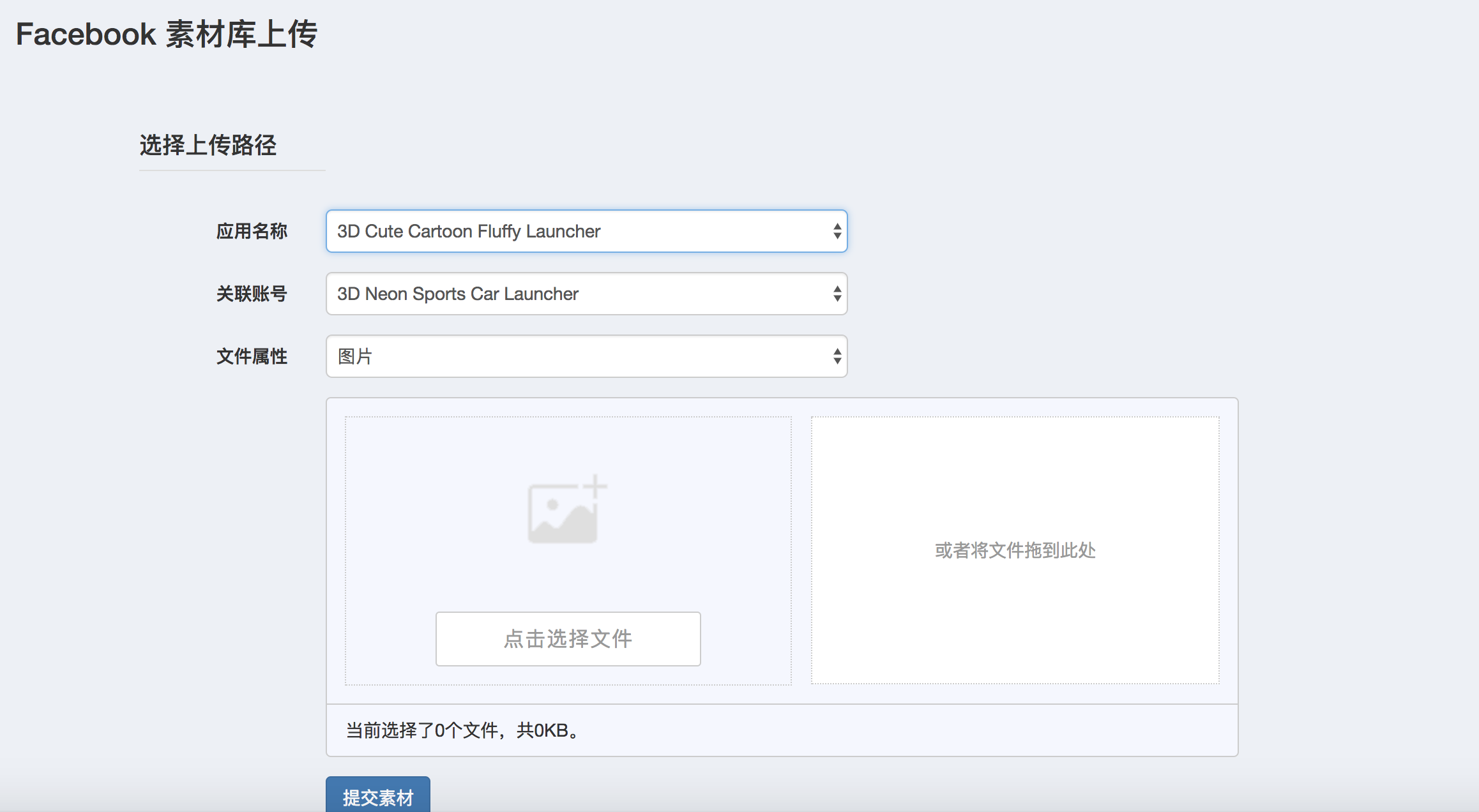Click the 选择上传路径 section heading

[x=208, y=146]
